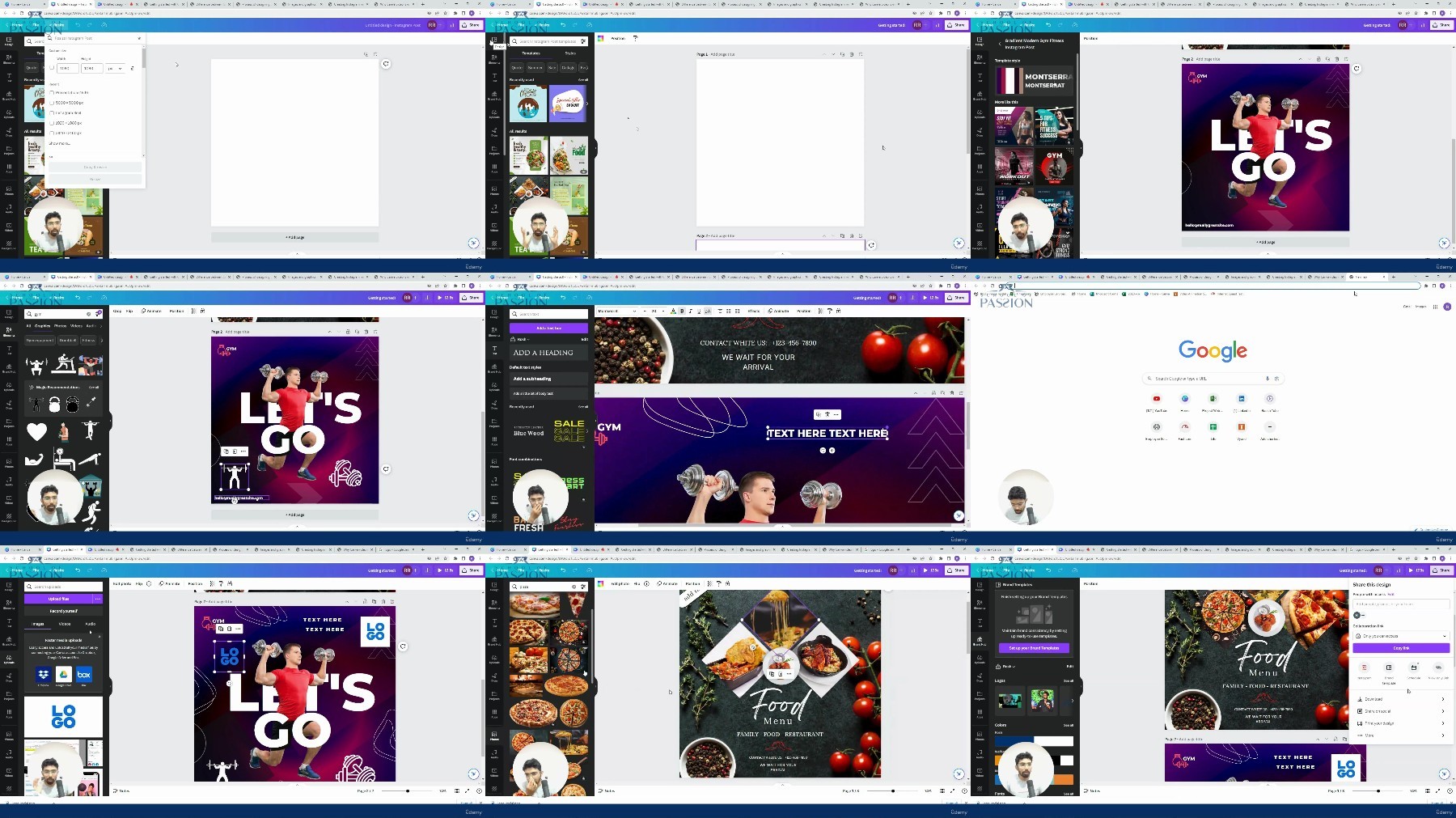Expand Print your design in the share panel

pyautogui.click(x=1401, y=723)
